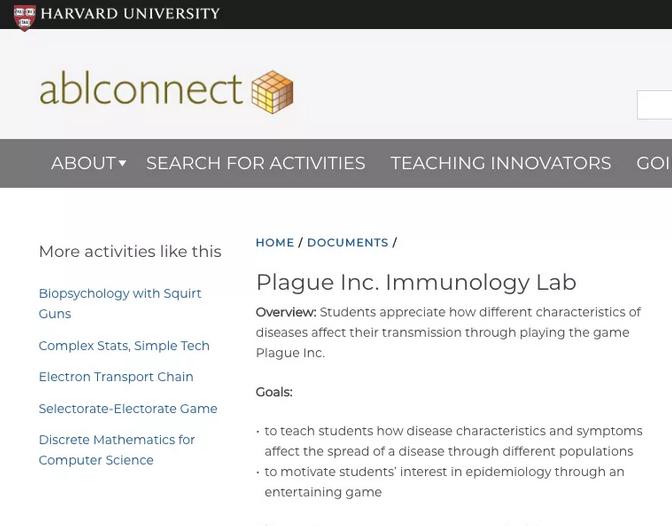Image resolution: width=672 pixels, height=526 pixels.
Task: Click the Overview label in the description
Action: [x=286, y=312]
